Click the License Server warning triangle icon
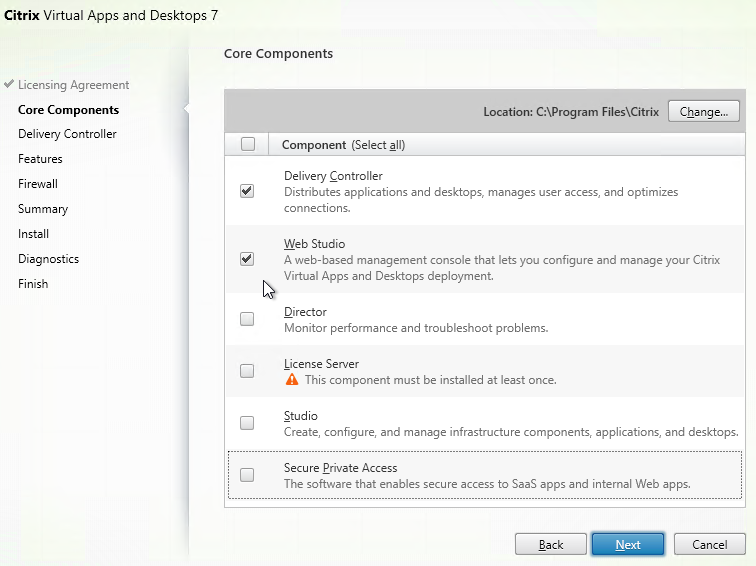 pos(292,380)
